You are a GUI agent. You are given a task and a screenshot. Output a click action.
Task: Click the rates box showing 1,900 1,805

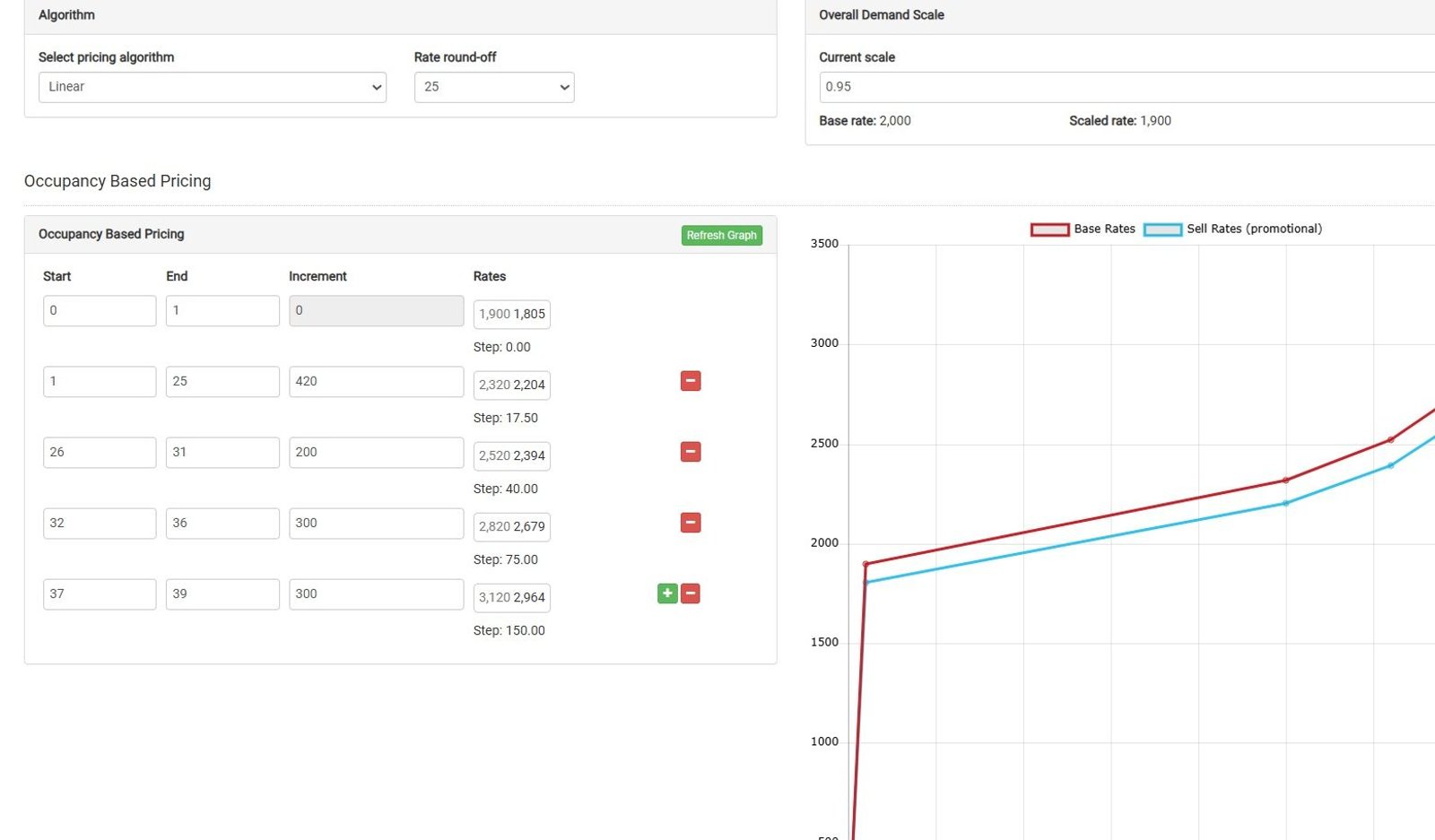[x=512, y=314]
